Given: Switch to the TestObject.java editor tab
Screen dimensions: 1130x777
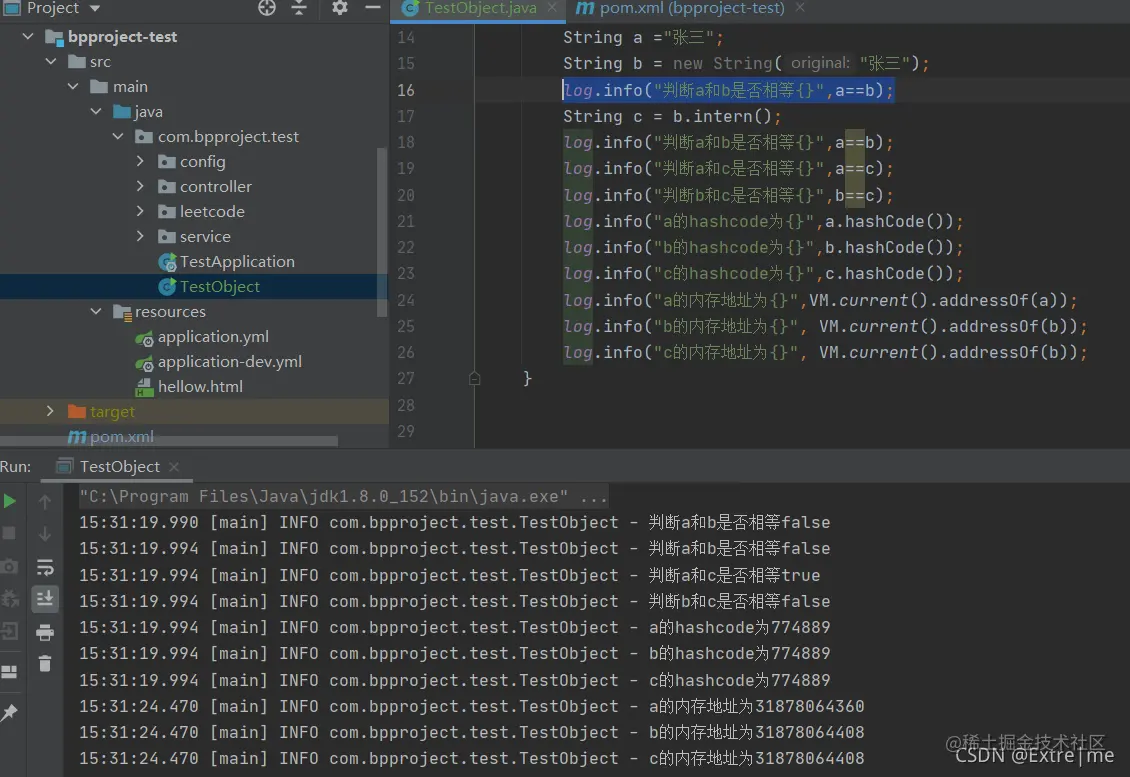Looking at the screenshot, I should pos(479,8).
